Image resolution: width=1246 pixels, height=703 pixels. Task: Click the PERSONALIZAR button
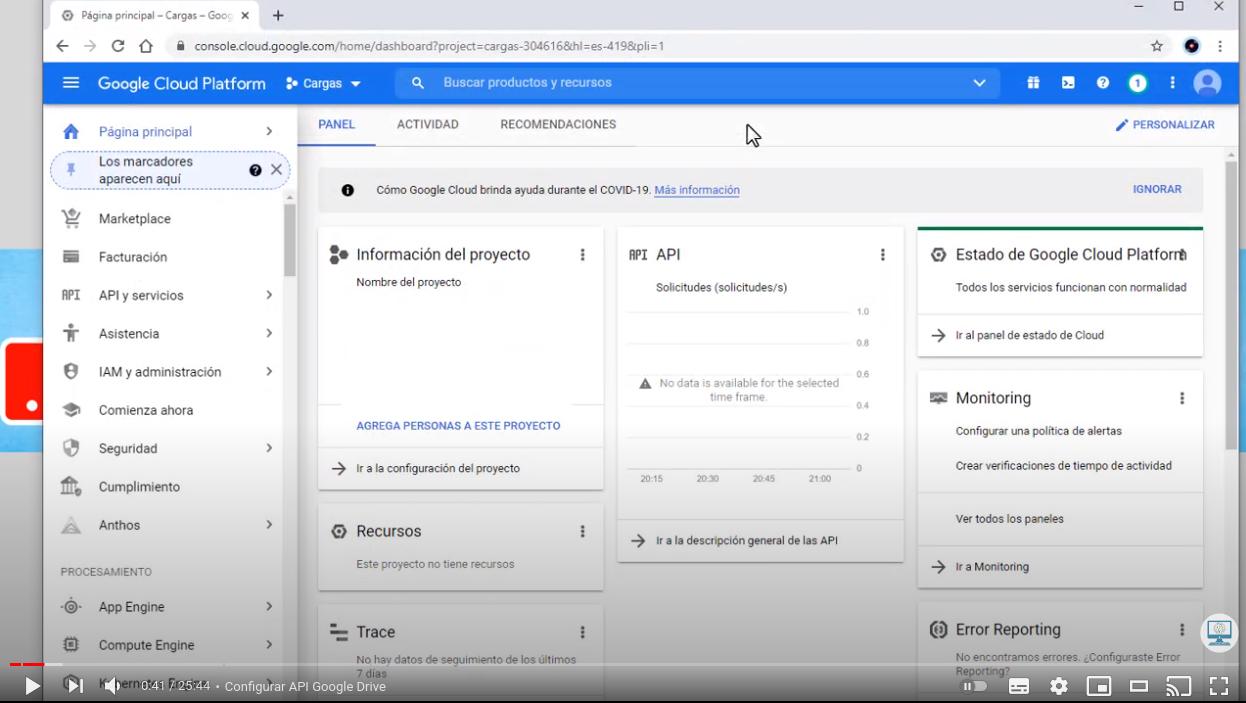tap(1165, 125)
